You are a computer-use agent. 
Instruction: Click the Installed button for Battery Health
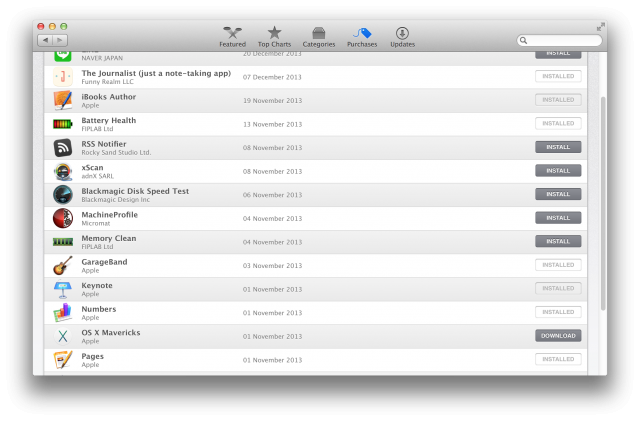pyautogui.click(x=558, y=123)
